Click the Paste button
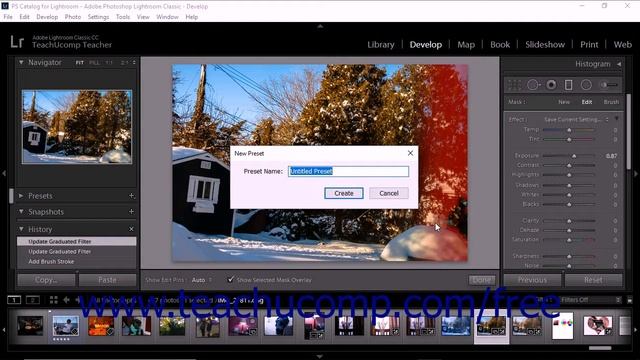Image resolution: width=640 pixels, height=360 pixels. tap(107, 280)
